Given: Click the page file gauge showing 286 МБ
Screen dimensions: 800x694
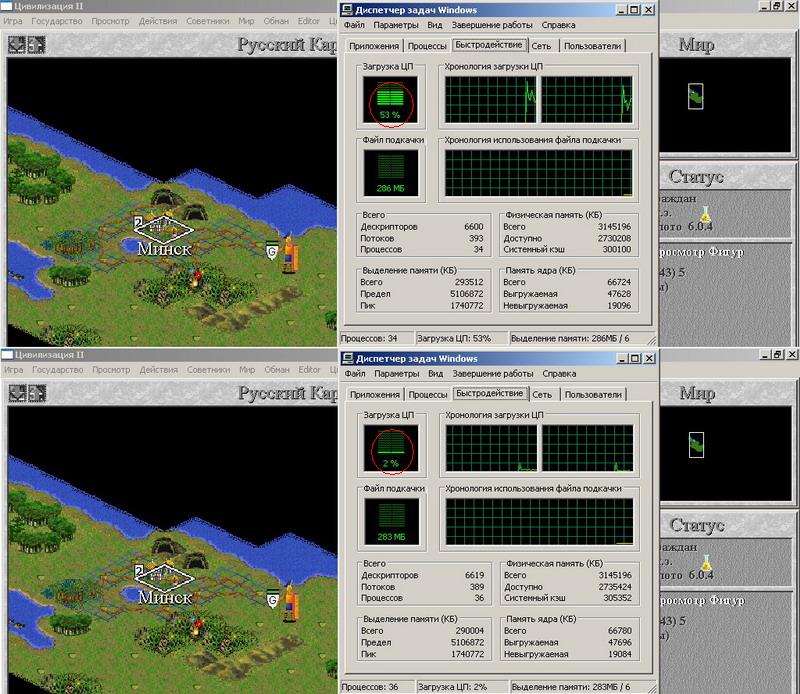Looking at the screenshot, I should [391, 173].
